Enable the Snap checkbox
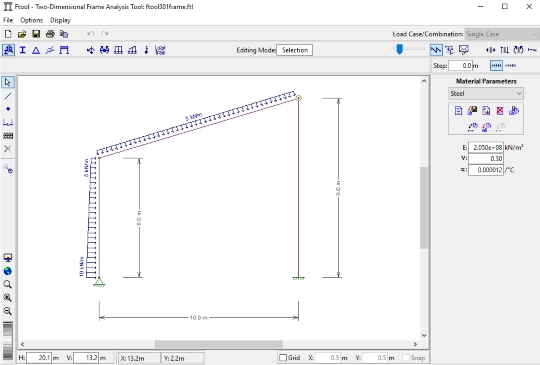 (x=406, y=358)
